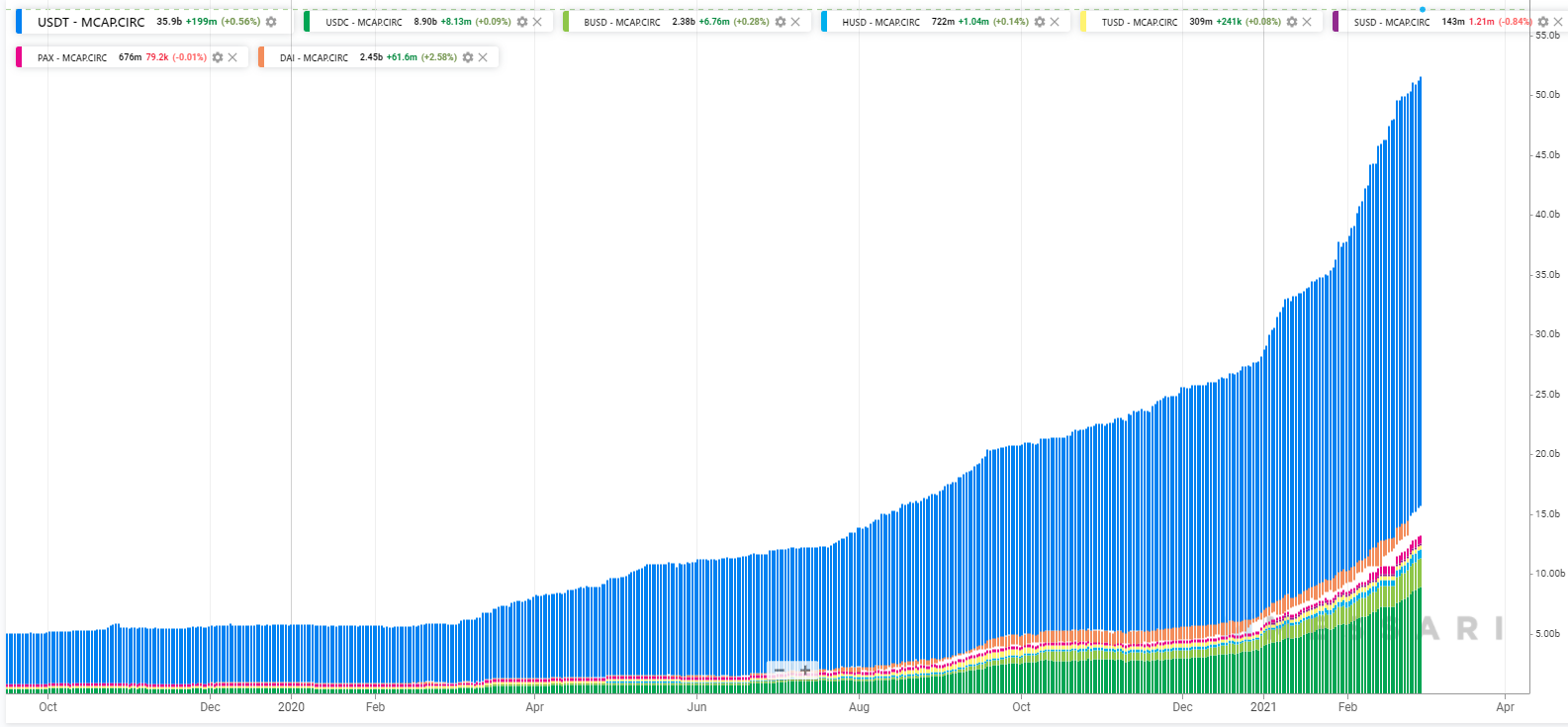Open settings gear for HUSD series
This screenshot has width=1568, height=727.
coord(1040,22)
